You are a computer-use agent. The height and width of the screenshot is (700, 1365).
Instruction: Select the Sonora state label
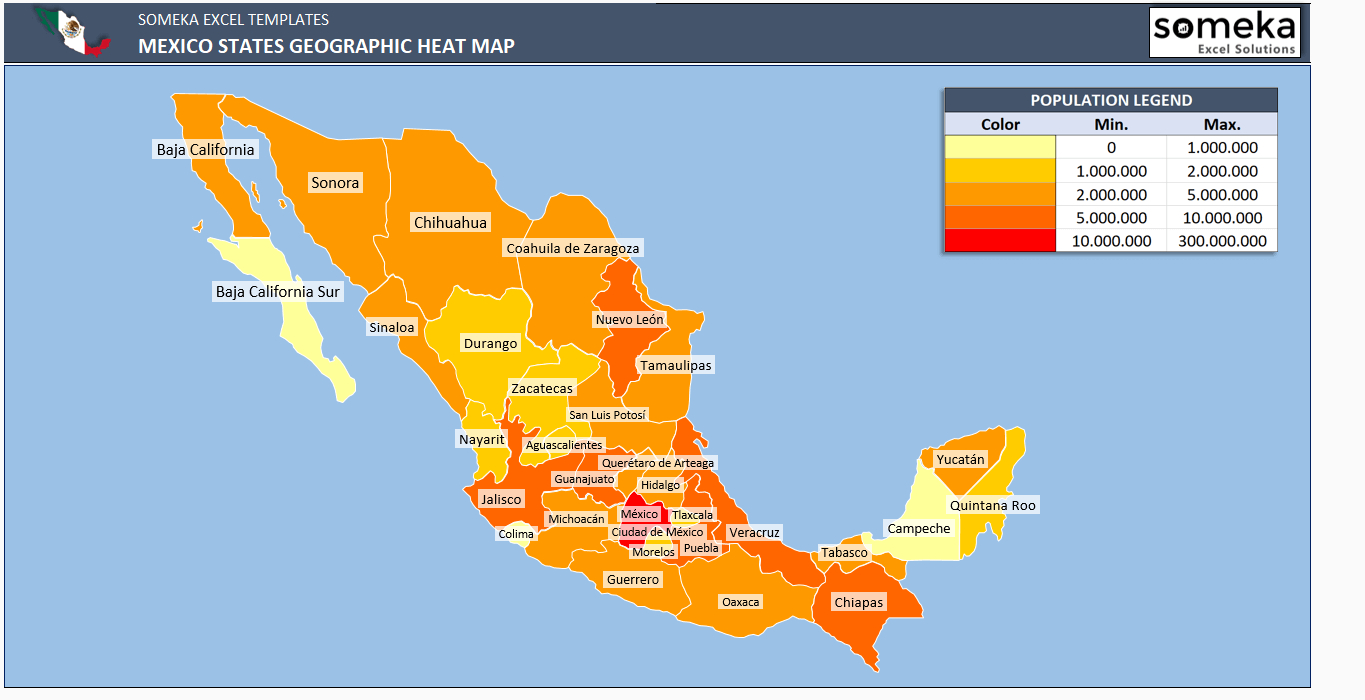(334, 183)
